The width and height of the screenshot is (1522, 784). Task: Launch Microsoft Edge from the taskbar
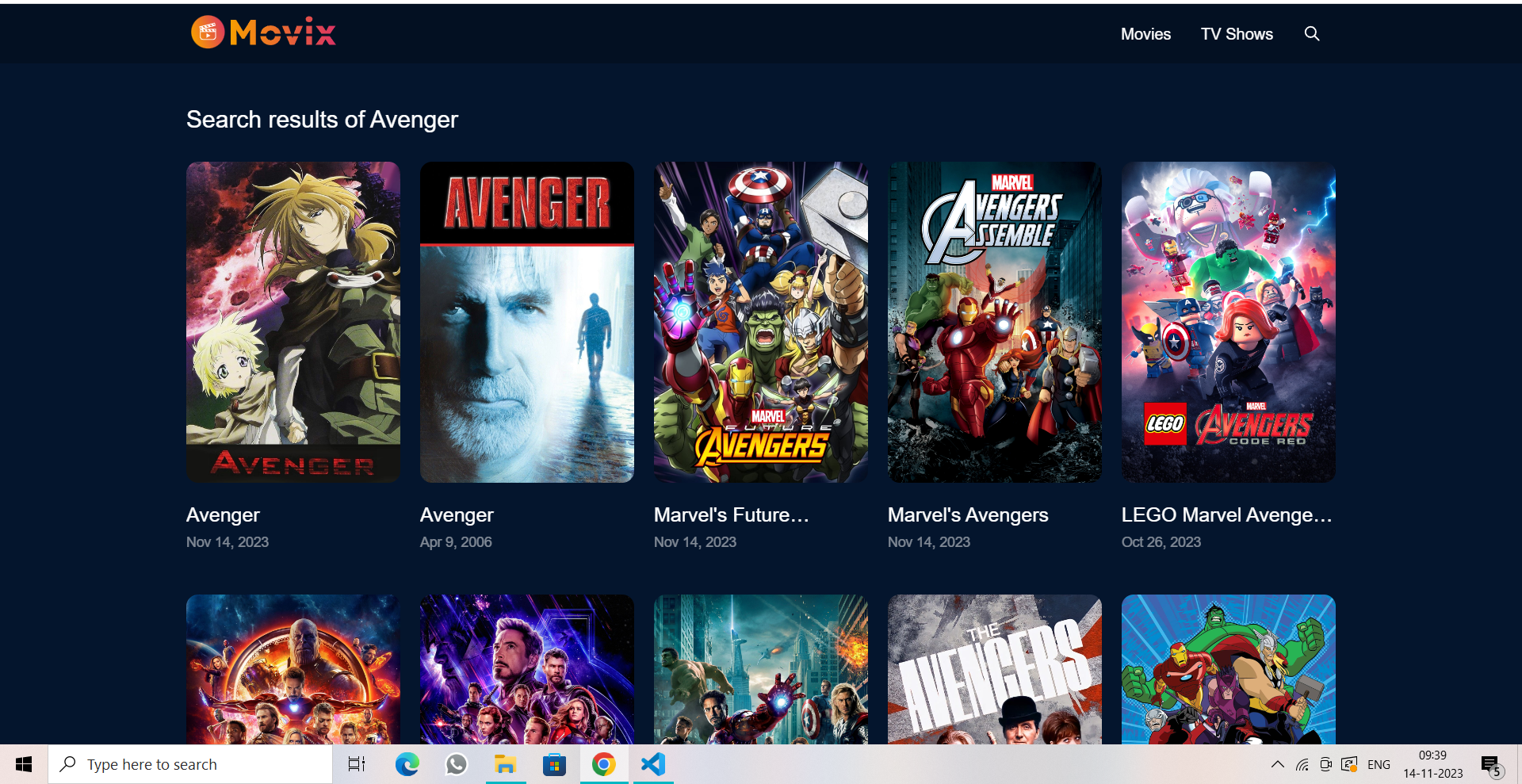click(x=407, y=764)
